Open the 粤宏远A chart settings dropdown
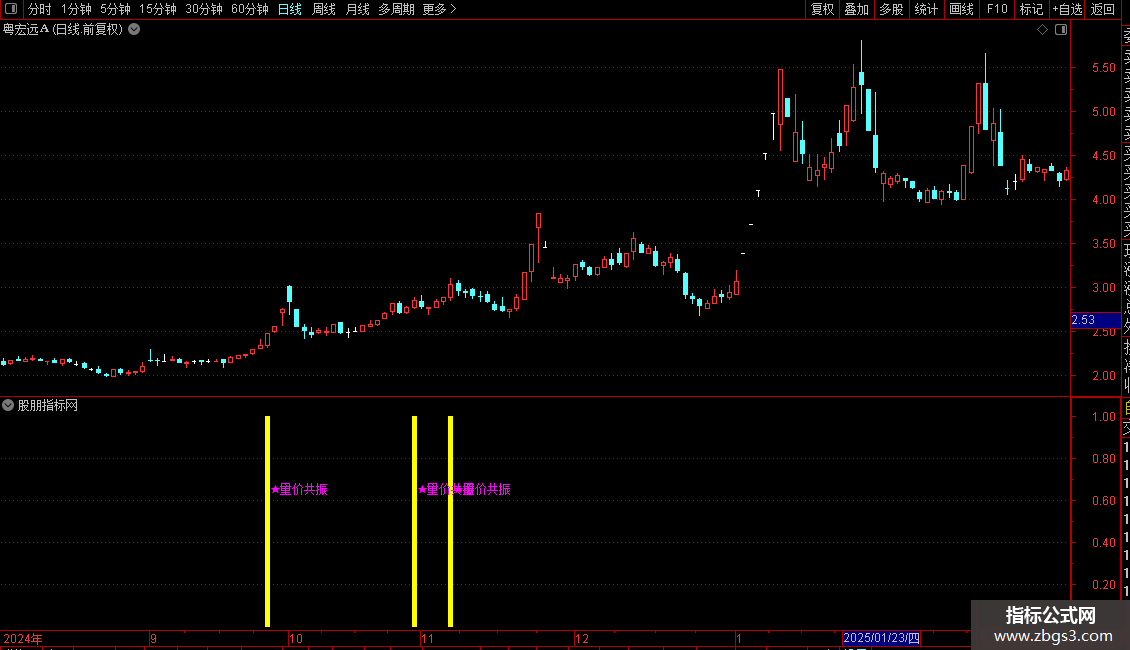The height and width of the screenshot is (650, 1130). (134, 30)
